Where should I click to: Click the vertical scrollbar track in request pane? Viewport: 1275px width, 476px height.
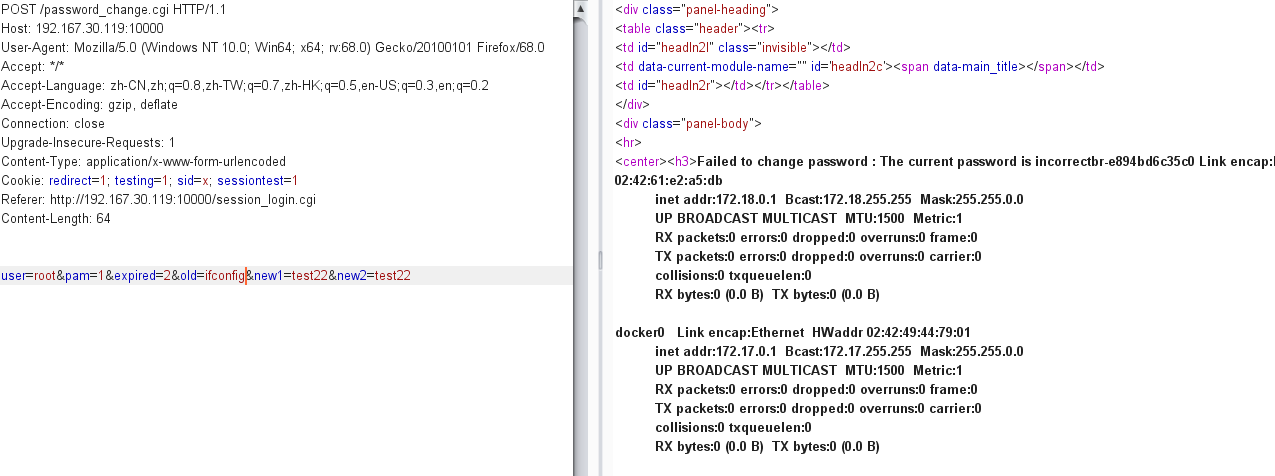point(581,245)
